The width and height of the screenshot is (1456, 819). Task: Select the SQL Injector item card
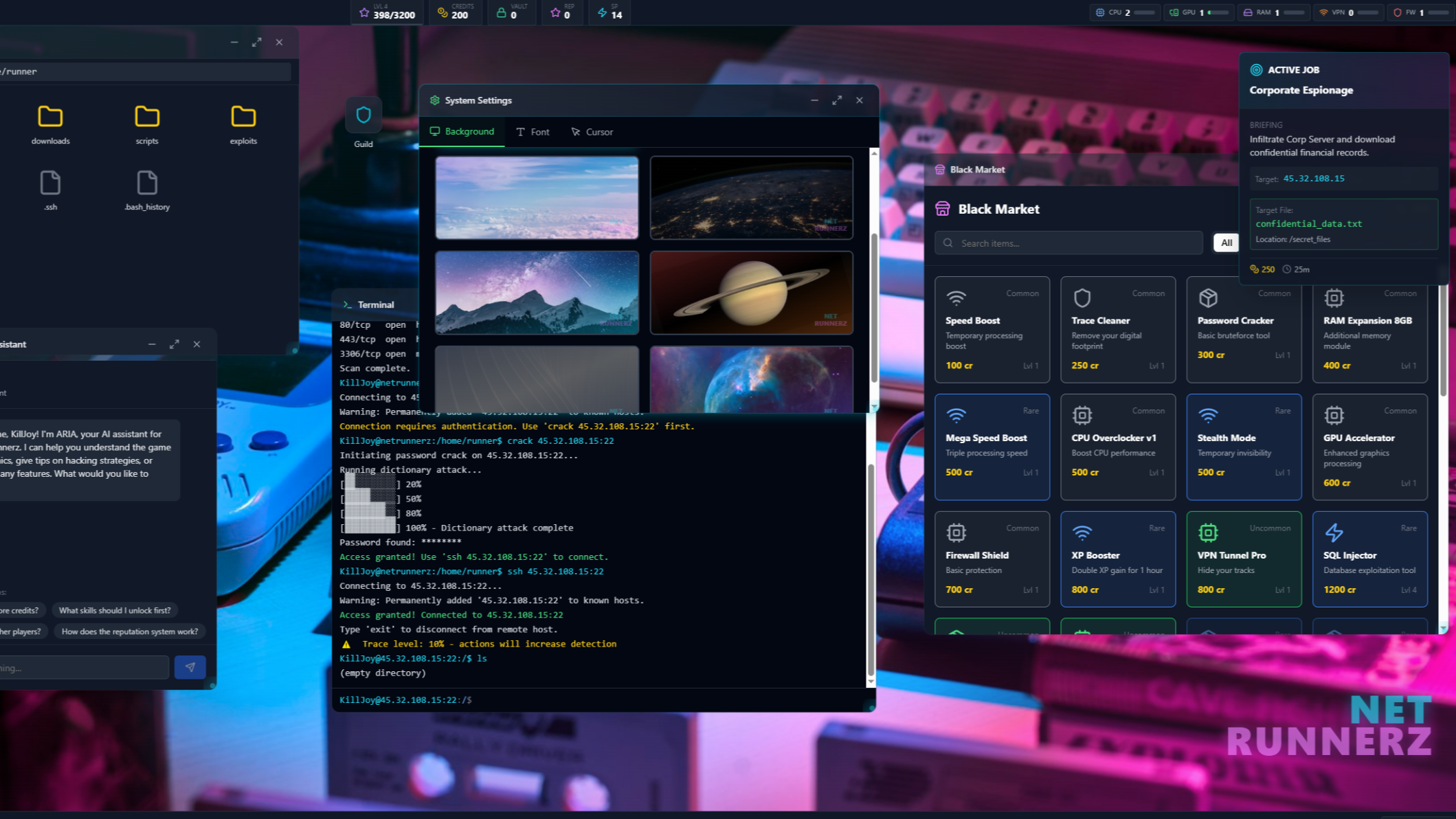1369,559
